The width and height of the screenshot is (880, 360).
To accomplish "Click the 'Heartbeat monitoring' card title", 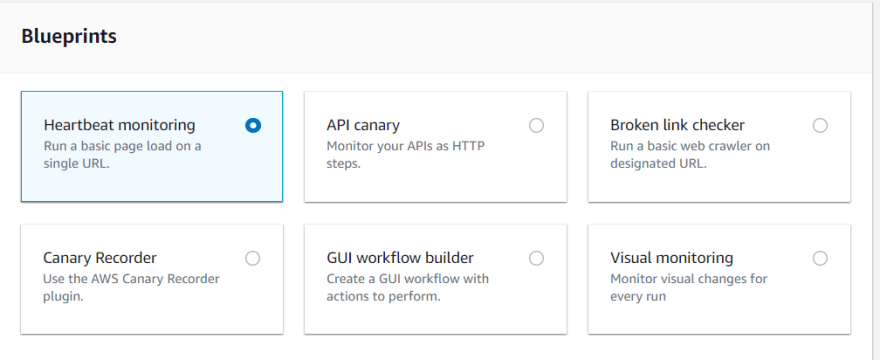I will click(120, 125).
